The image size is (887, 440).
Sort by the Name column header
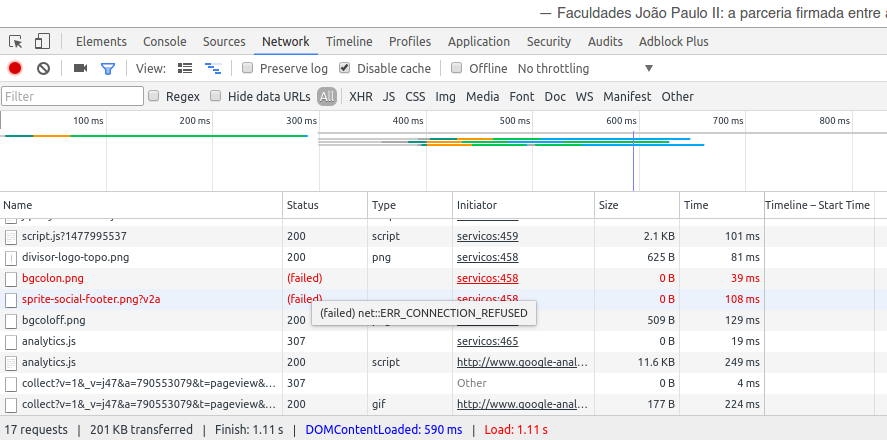[141, 205]
